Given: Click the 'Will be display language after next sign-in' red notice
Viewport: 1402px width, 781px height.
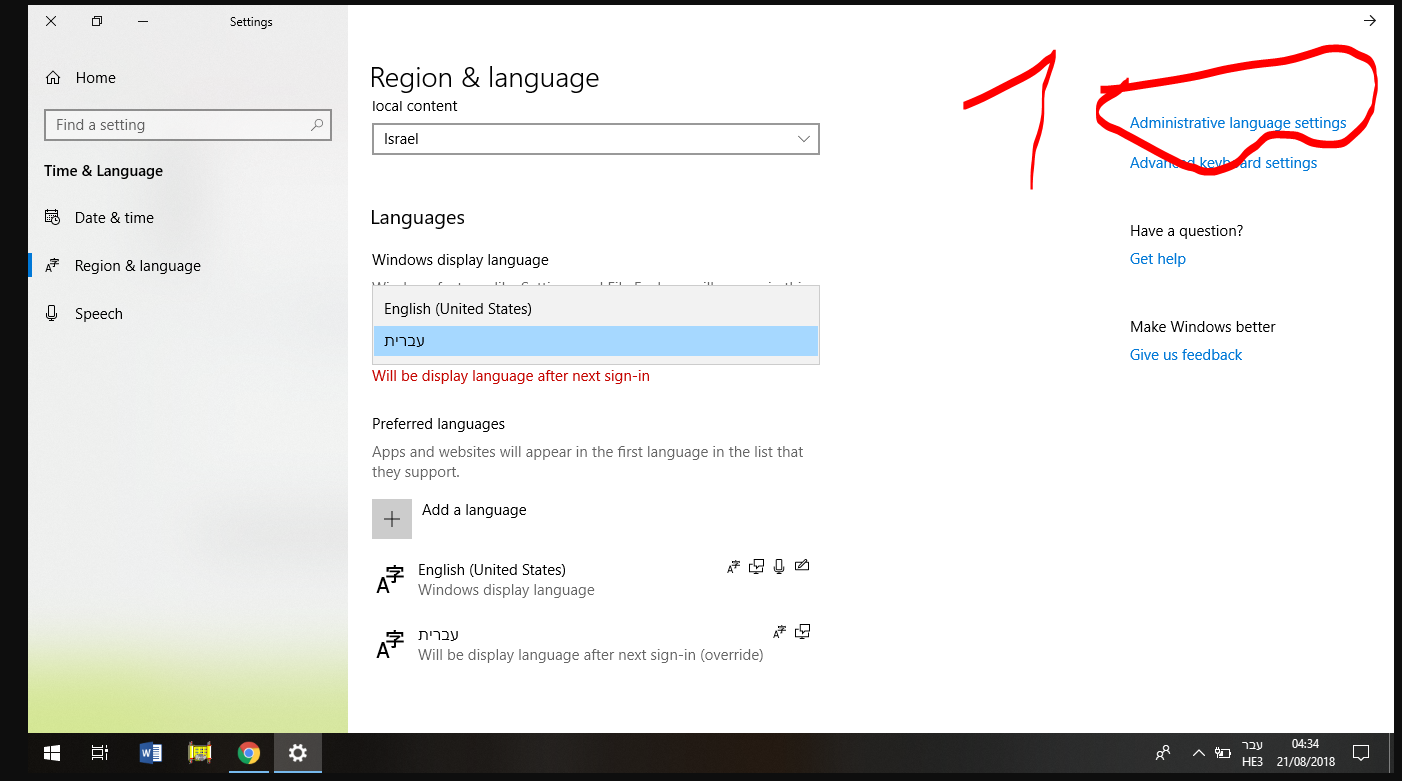Looking at the screenshot, I should pyautogui.click(x=511, y=376).
